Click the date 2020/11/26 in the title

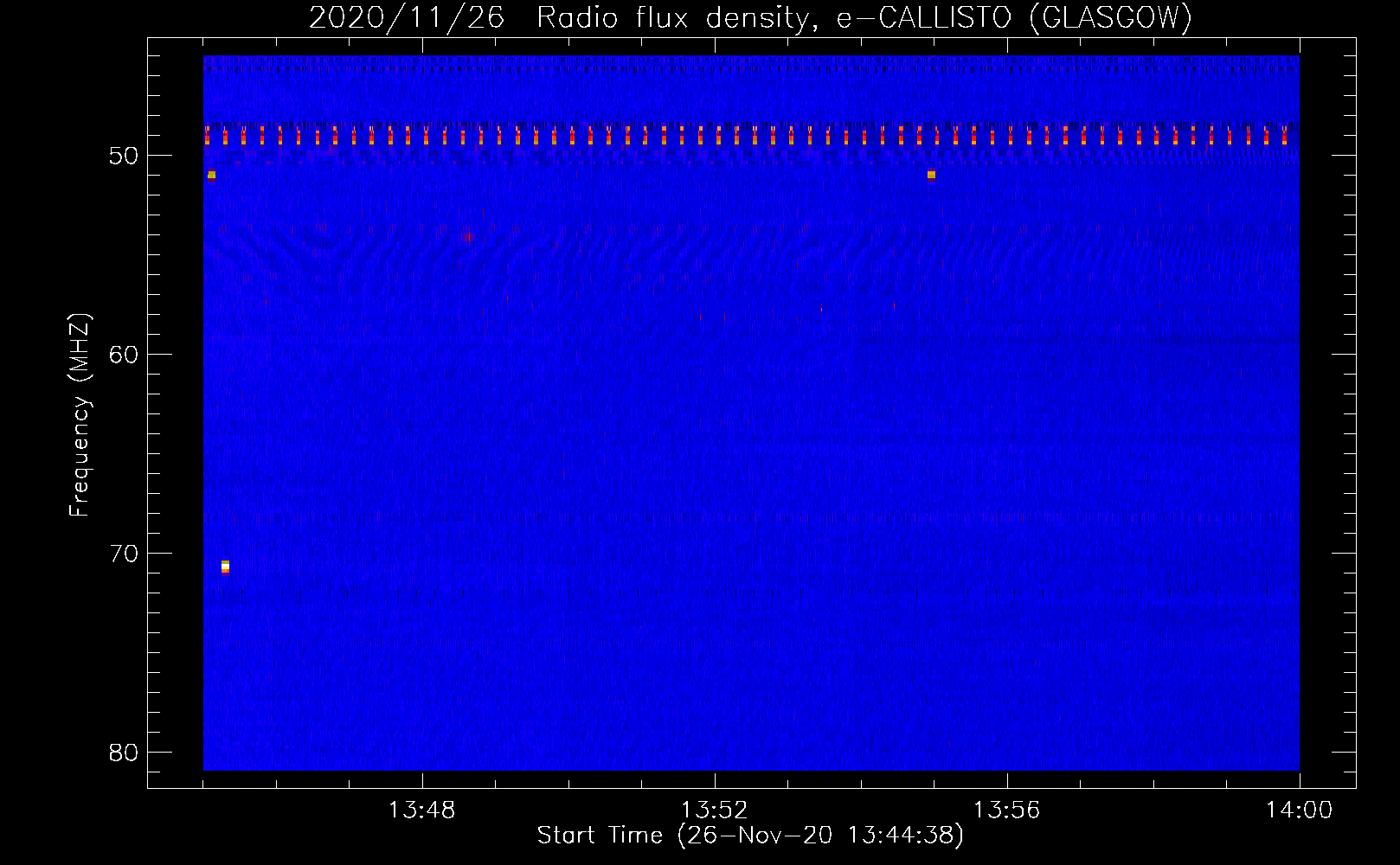(x=406, y=18)
